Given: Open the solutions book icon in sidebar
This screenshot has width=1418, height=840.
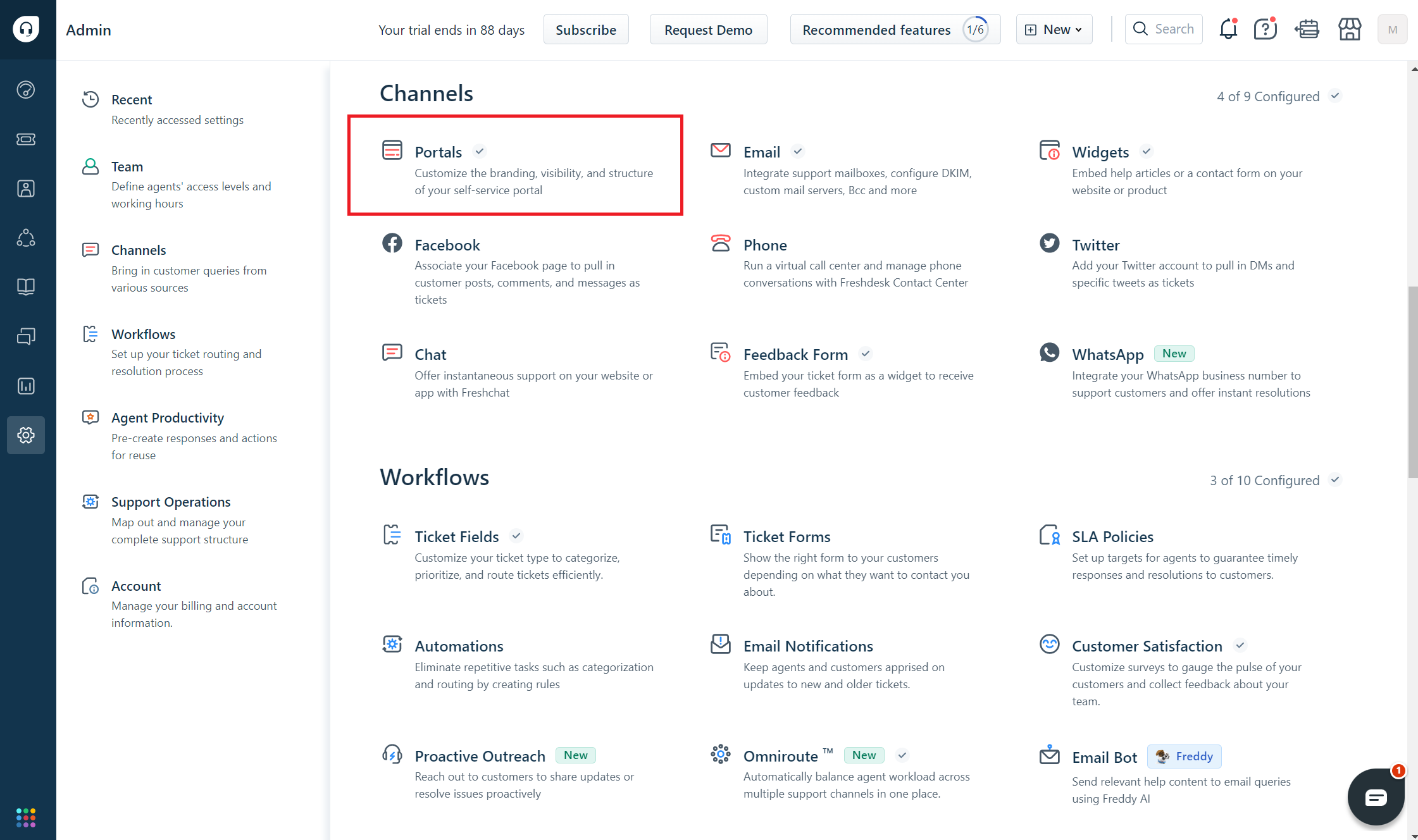Looking at the screenshot, I should pos(26,287).
